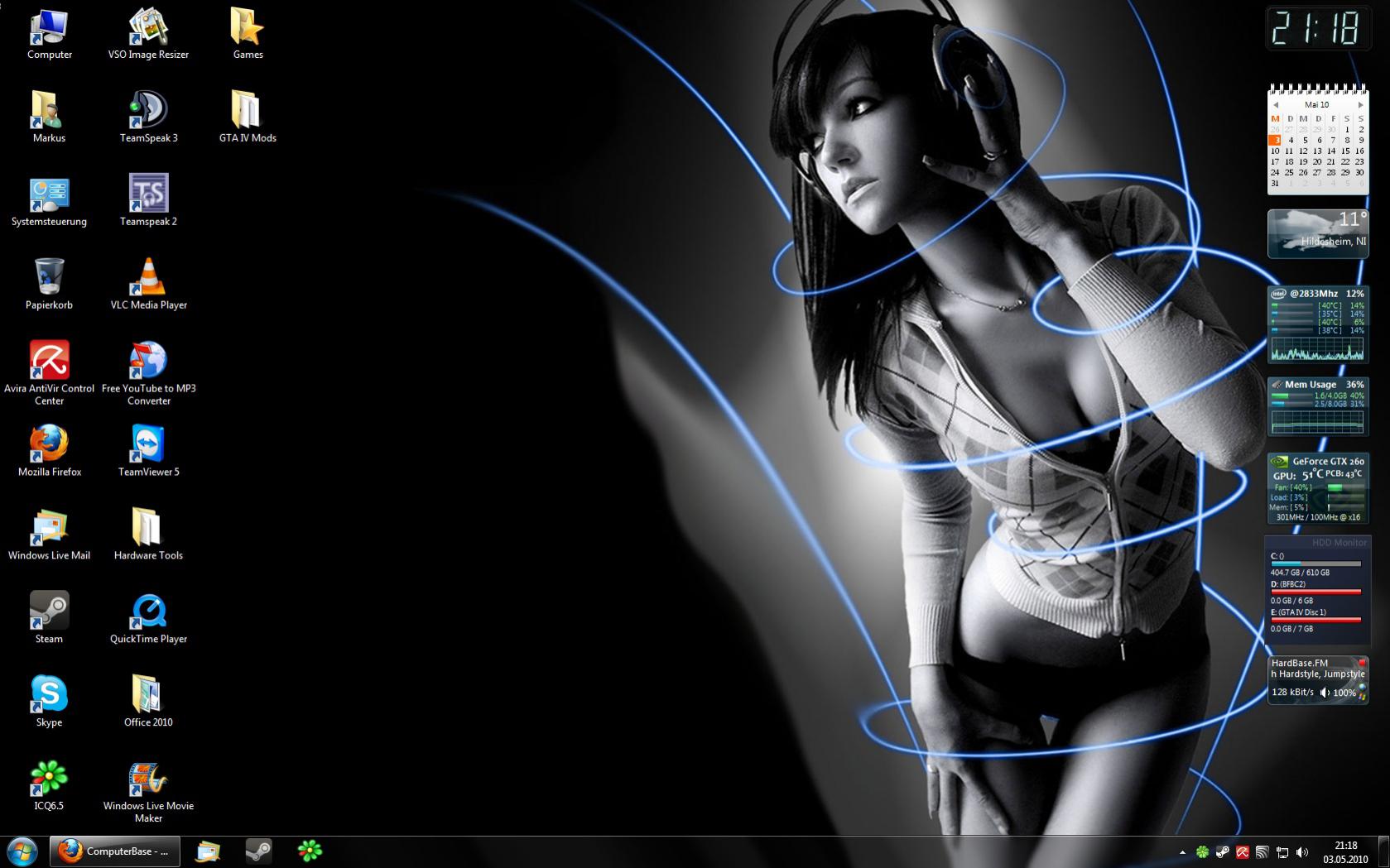Image resolution: width=1390 pixels, height=868 pixels.
Task: Click the GeForce GTX 260 gadget title
Action: coord(1328,462)
